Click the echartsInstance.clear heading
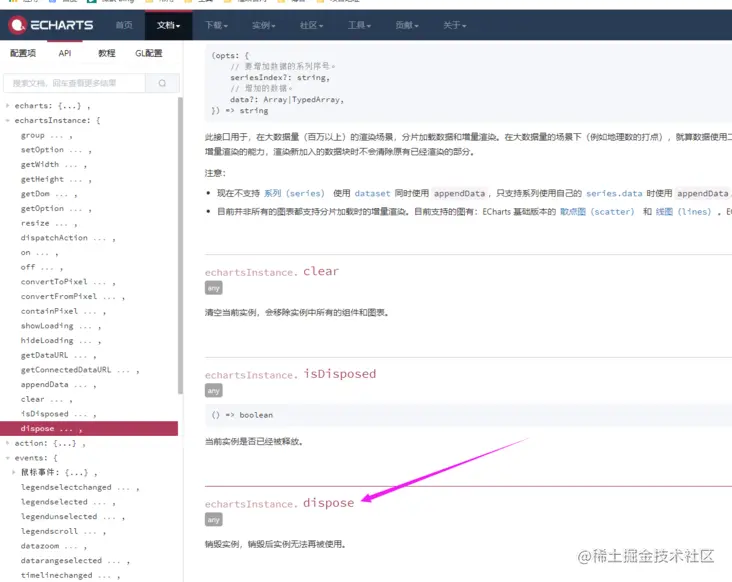This screenshot has width=732, height=582. pyautogui.click(x=272, y=271)
